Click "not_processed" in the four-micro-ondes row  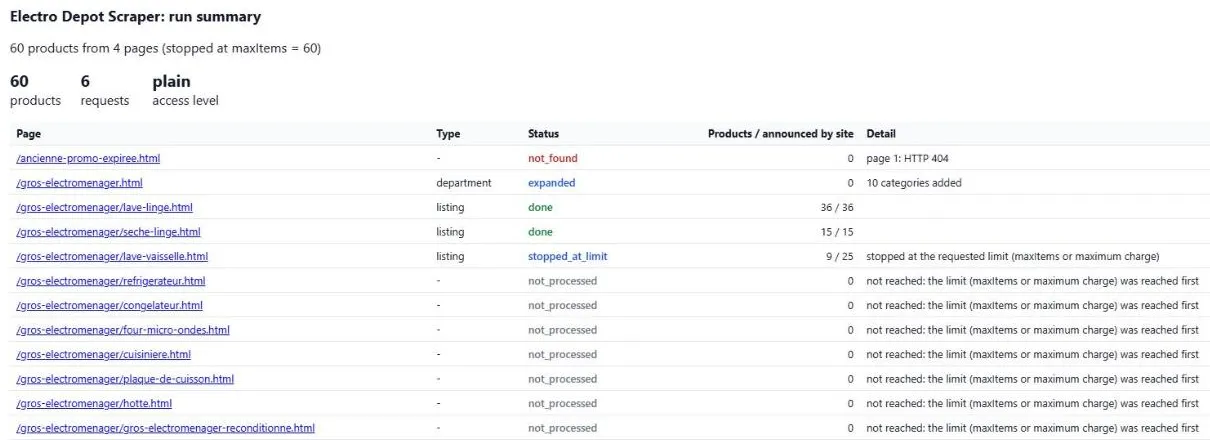[562, 330]
